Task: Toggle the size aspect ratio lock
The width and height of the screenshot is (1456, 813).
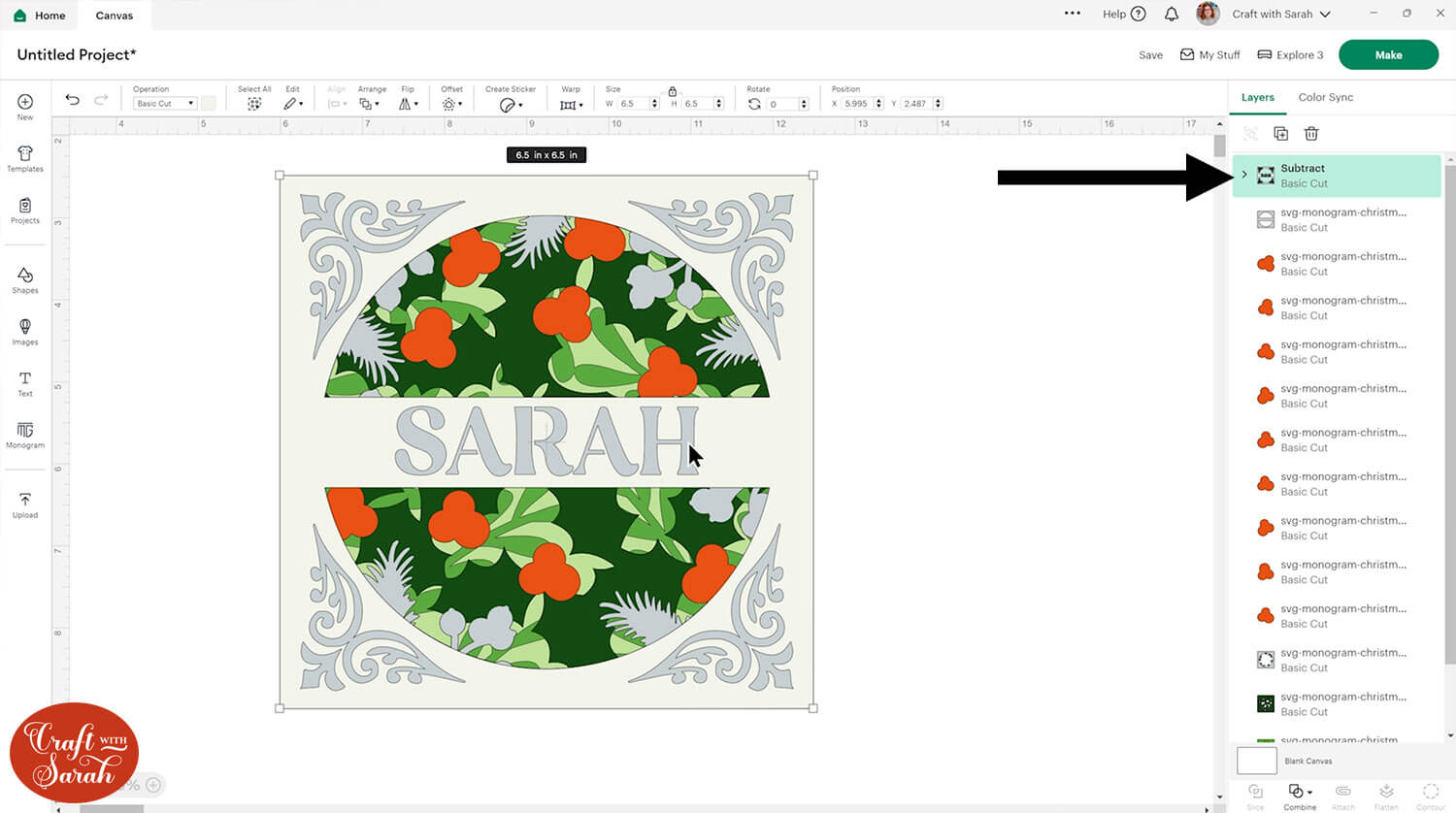Action: pyautogui.click(x=672, y=91)
